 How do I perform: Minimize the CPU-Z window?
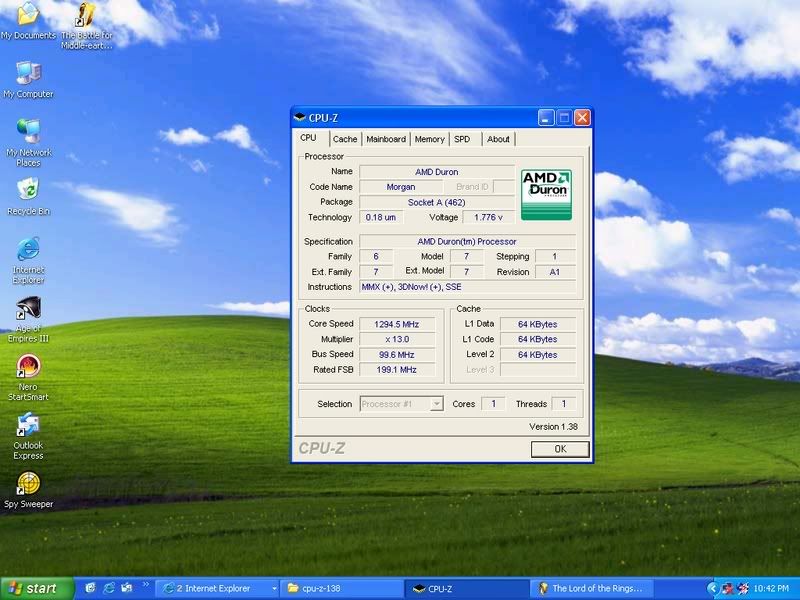point(545,118)
